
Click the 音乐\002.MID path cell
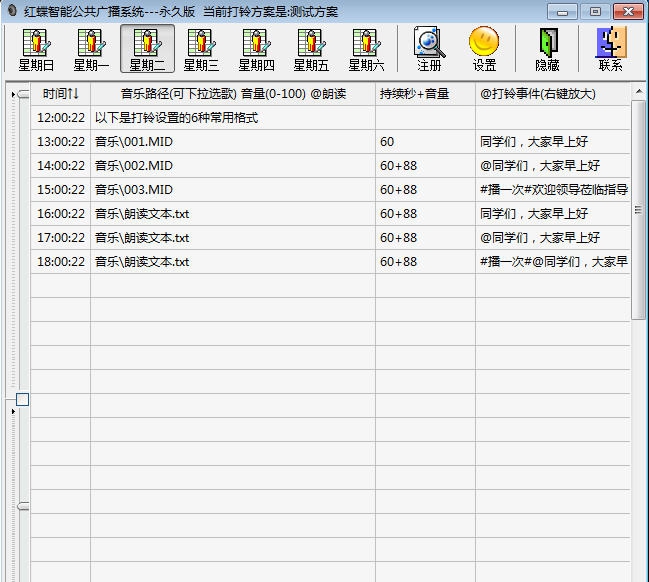(233, 166)
